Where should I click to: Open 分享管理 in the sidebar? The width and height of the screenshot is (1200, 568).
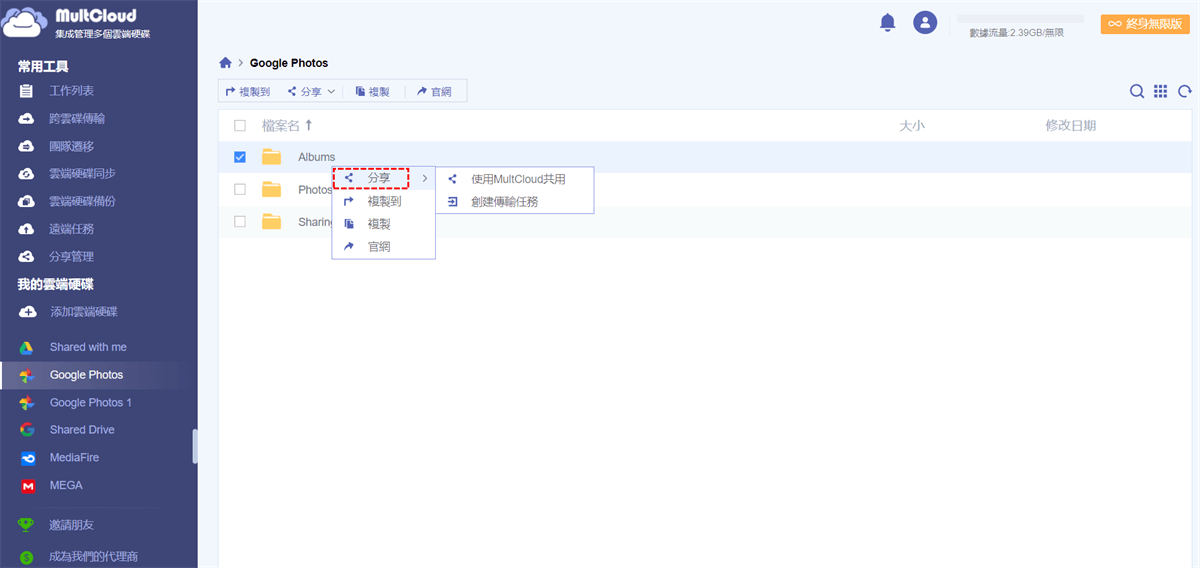coord(72,257)
